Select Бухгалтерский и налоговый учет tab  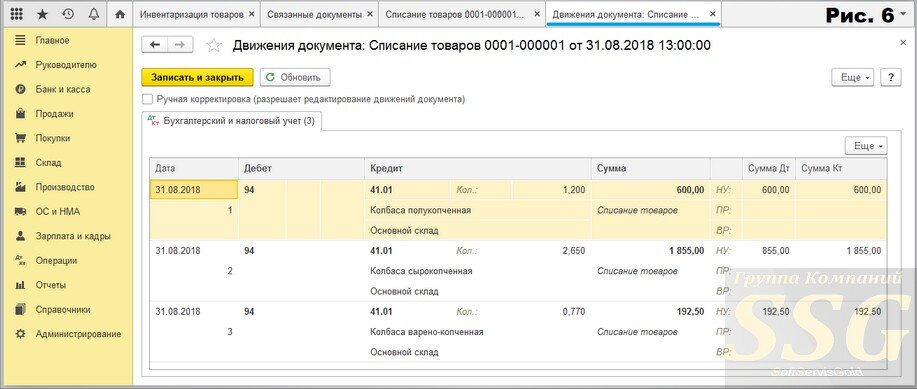[x=232, y=121]
